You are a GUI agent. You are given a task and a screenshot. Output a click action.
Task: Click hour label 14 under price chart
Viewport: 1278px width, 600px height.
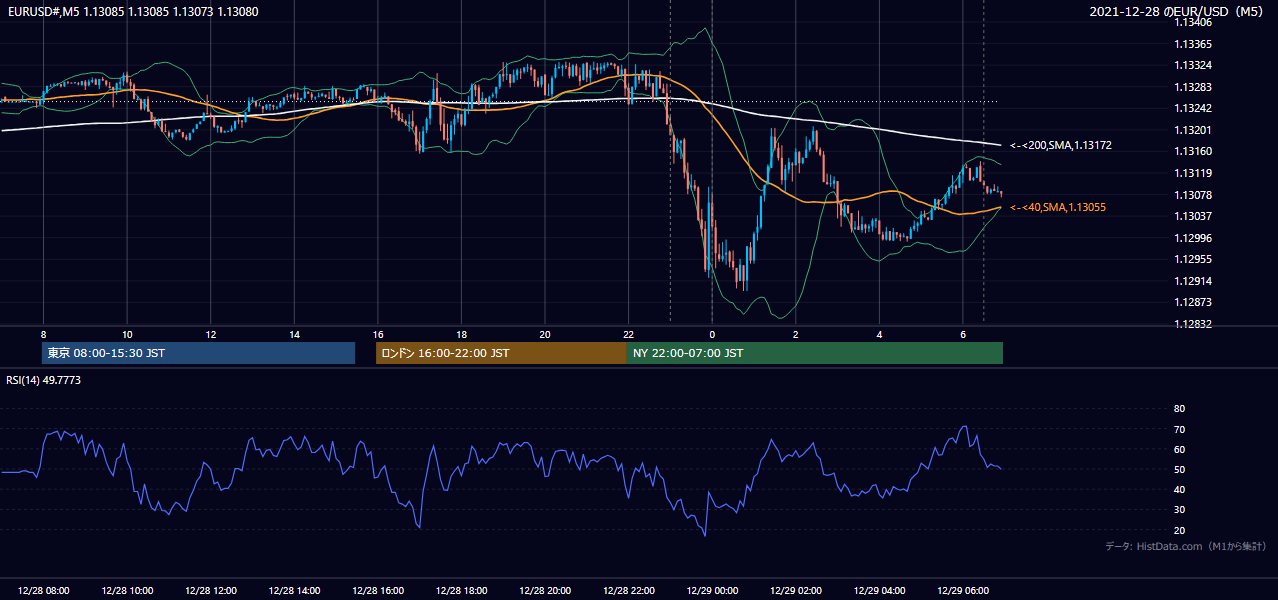coord(294,334)
